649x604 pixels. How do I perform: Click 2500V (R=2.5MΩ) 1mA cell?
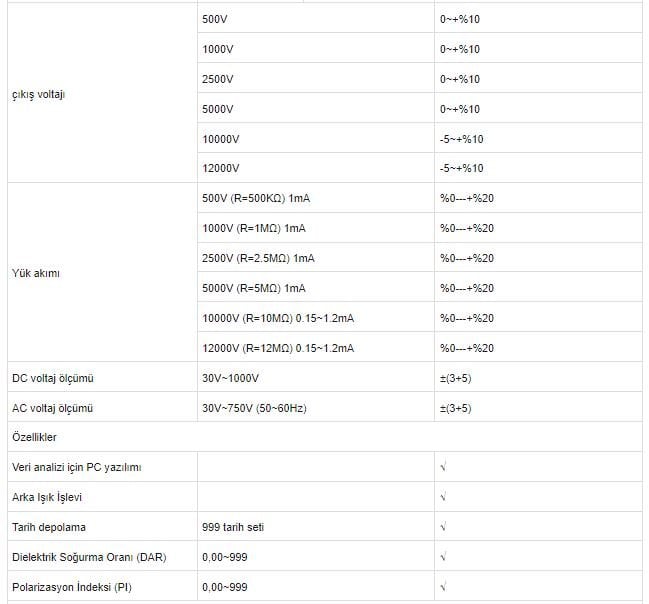pos(316,258)
